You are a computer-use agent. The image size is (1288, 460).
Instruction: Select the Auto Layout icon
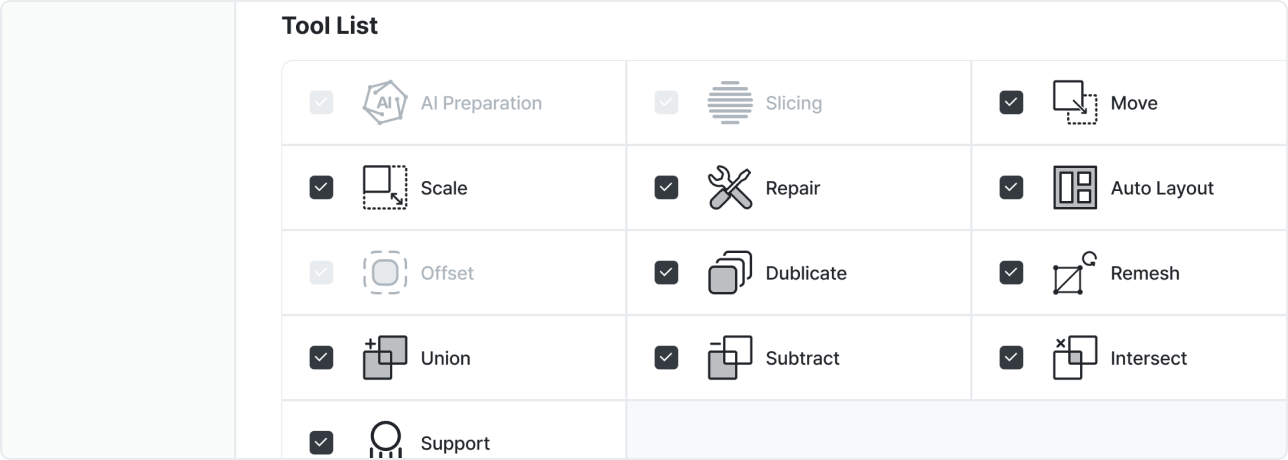pos(1075,188)
